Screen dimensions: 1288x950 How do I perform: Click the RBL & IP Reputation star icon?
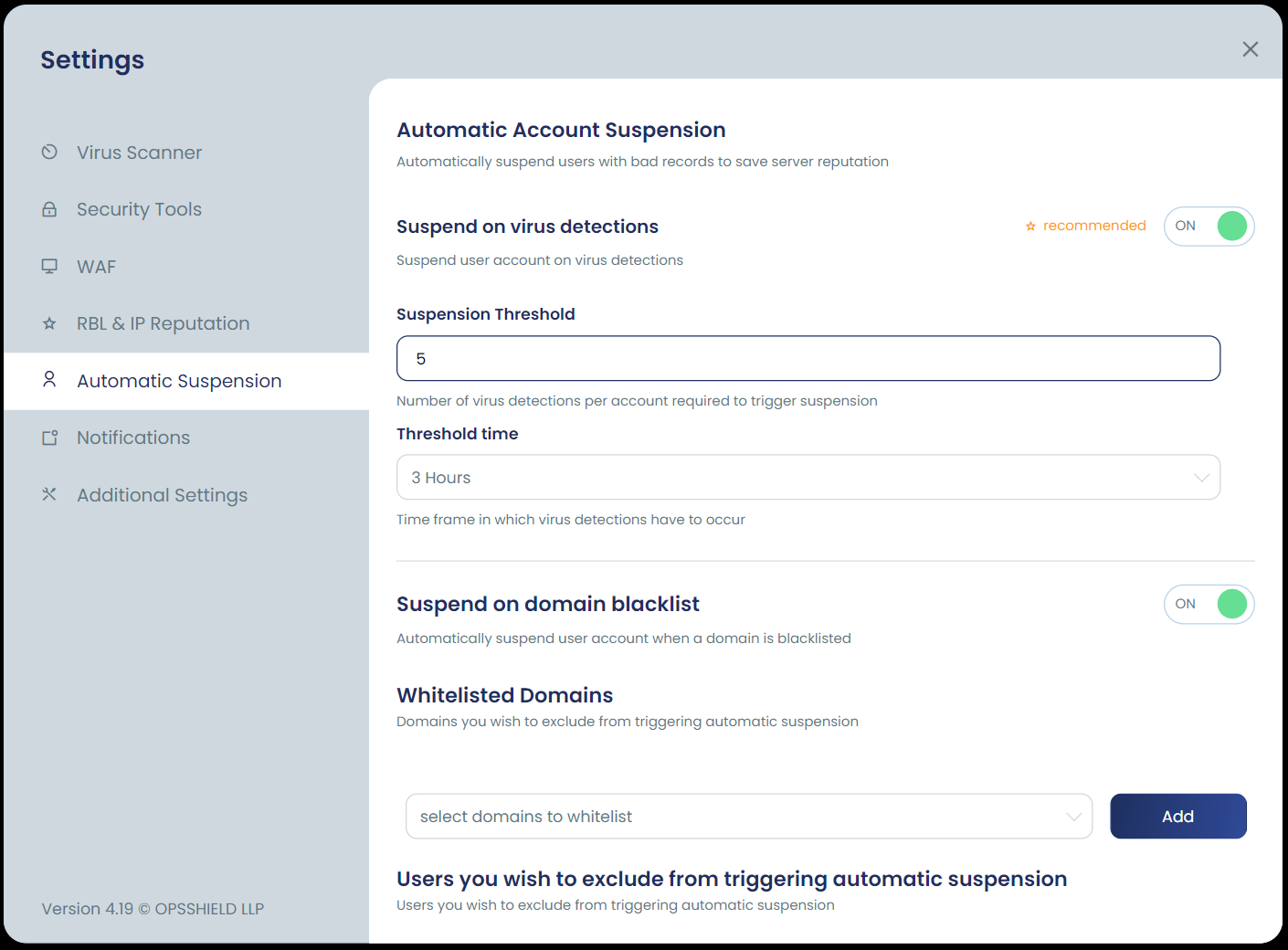[49, 323]
